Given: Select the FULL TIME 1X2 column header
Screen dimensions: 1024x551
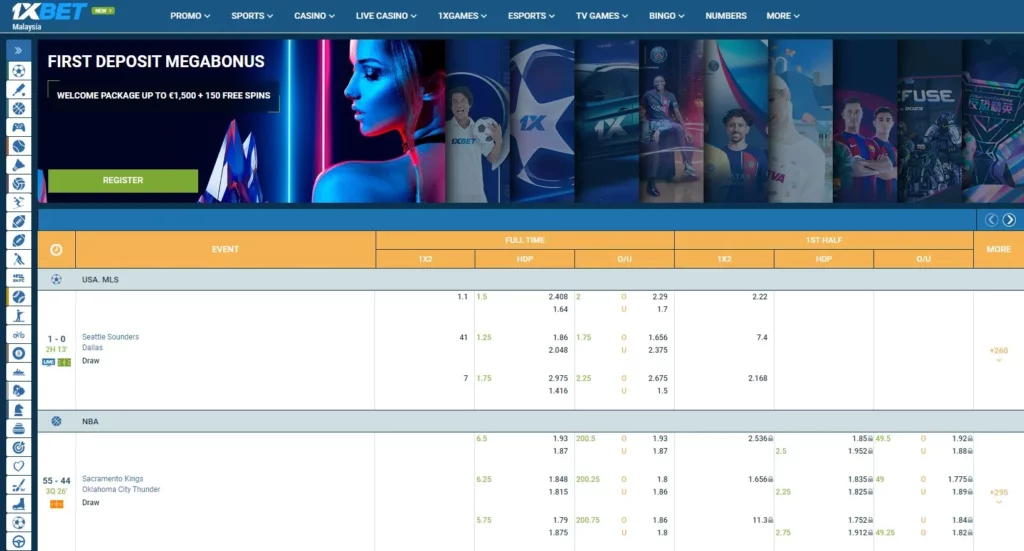Looking at the screenshot, I should coord(425,259).
